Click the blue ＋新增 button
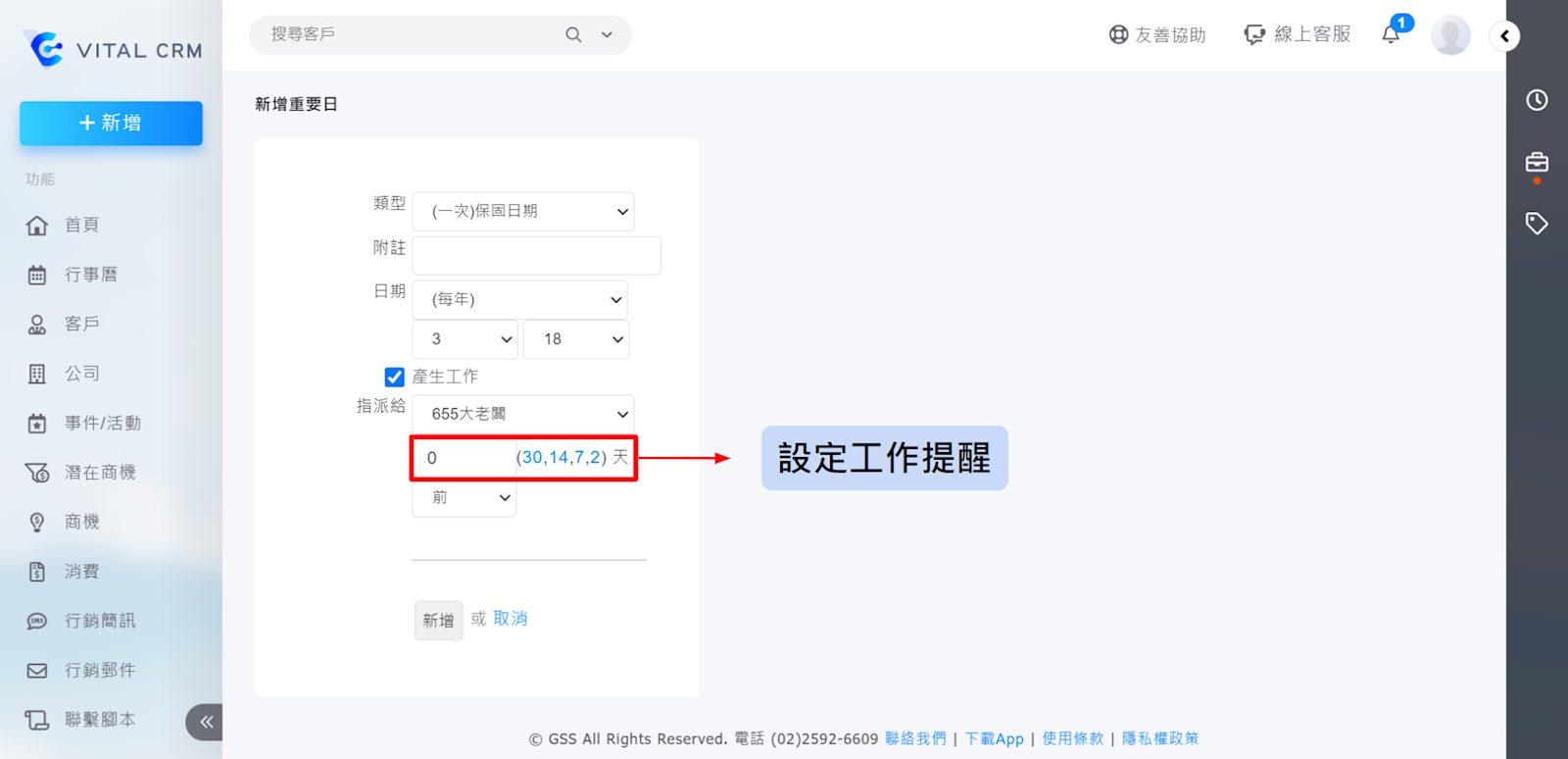 click(x=111, y=124)
